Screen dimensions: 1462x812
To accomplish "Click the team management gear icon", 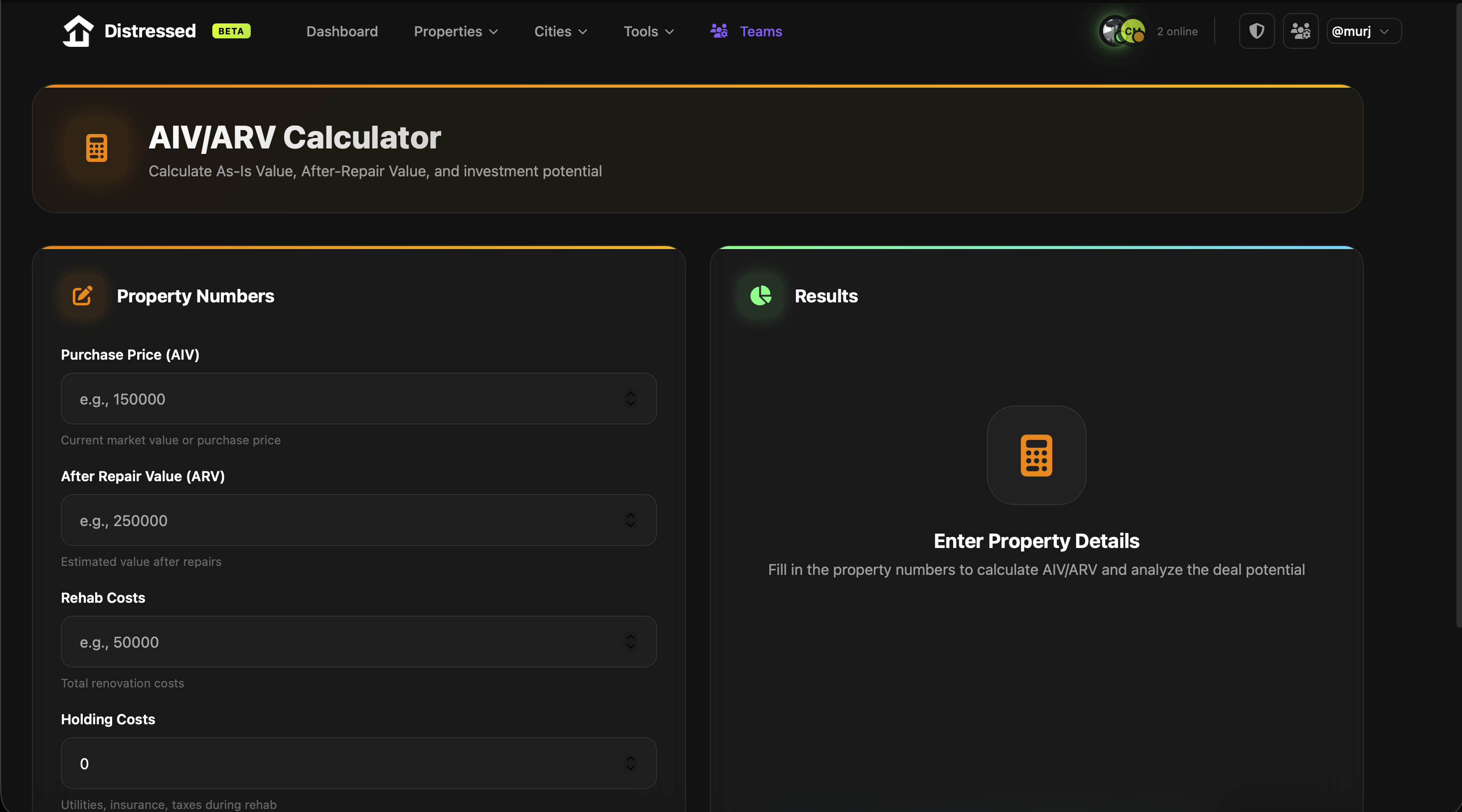I will coord(1300,31).
